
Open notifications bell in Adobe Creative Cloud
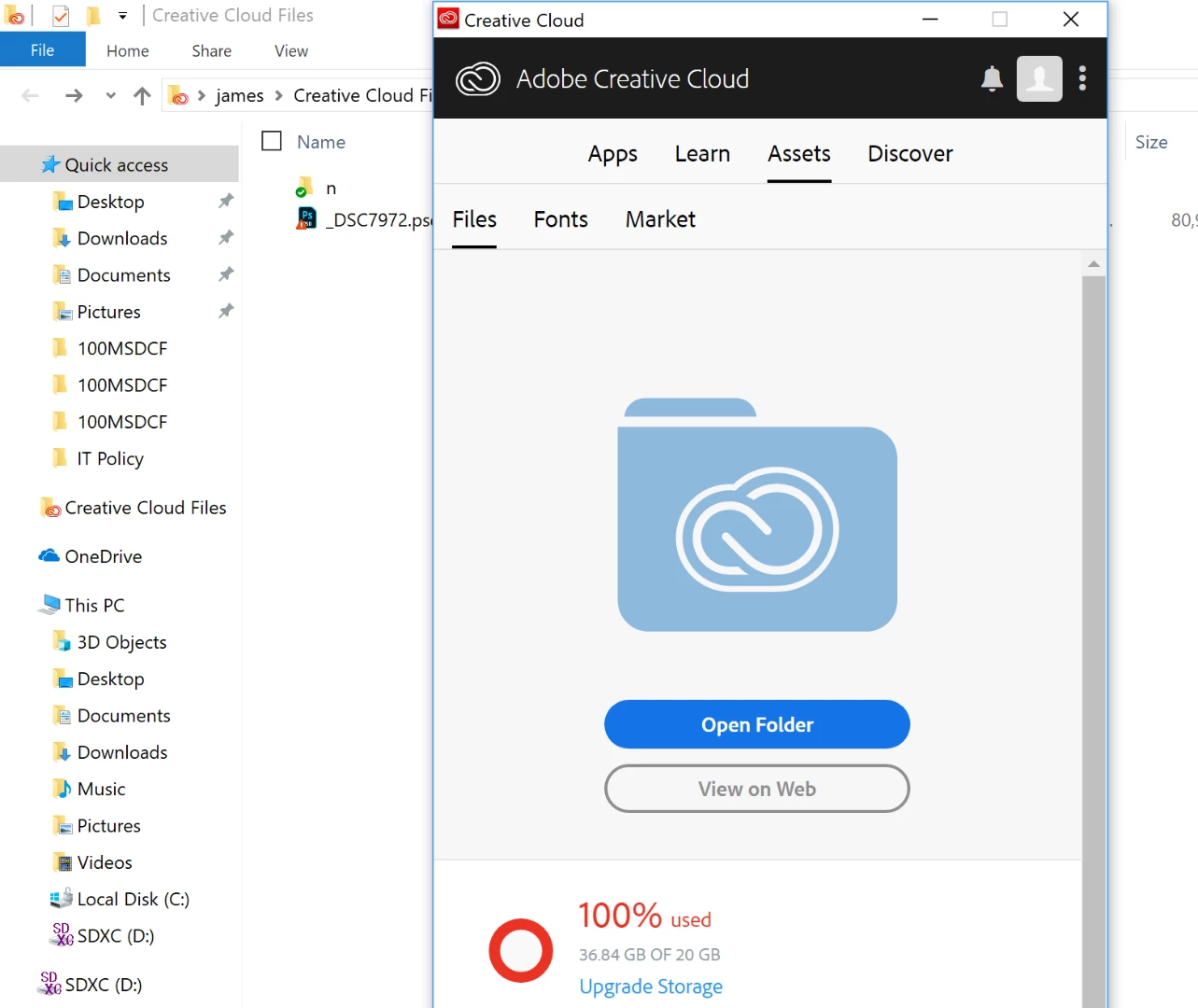point(992,79)
